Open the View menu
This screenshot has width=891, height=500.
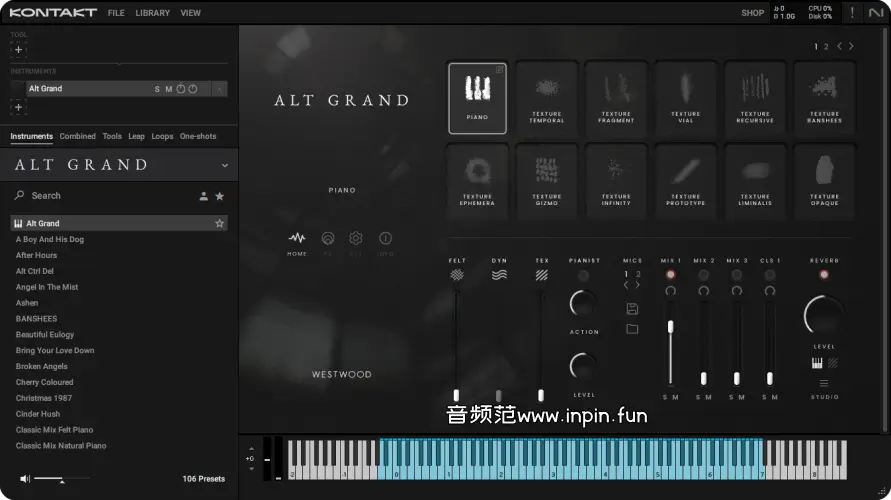(190, 12)
